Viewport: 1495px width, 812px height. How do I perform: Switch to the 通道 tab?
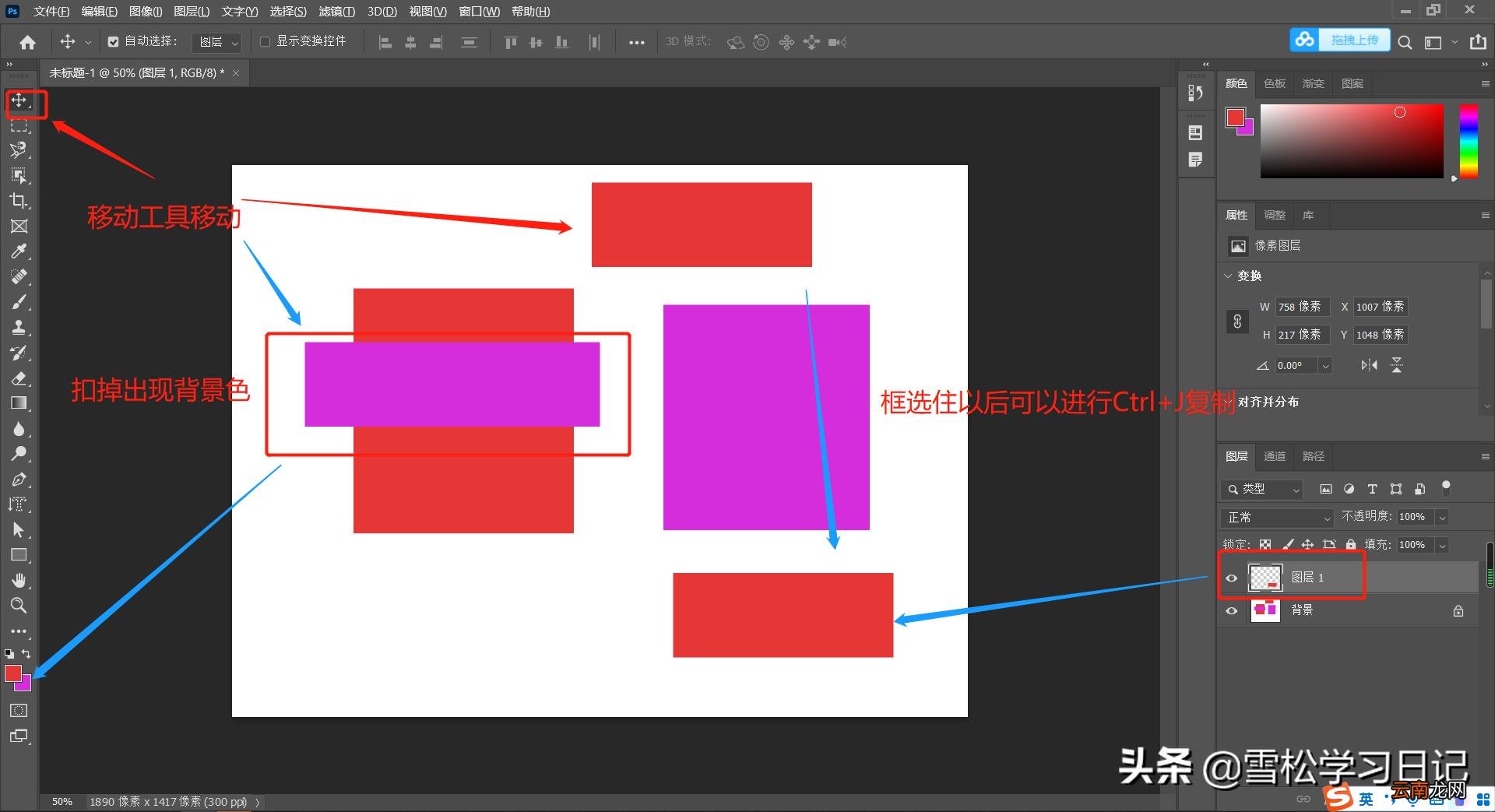1275,456
